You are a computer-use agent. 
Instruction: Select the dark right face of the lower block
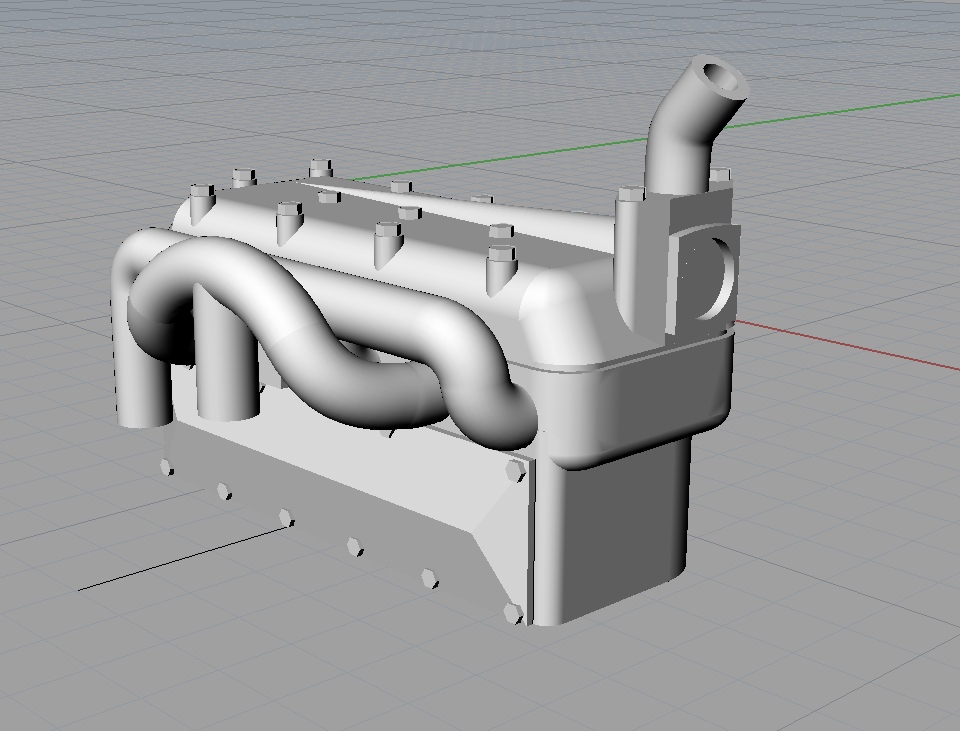(620, 530)
